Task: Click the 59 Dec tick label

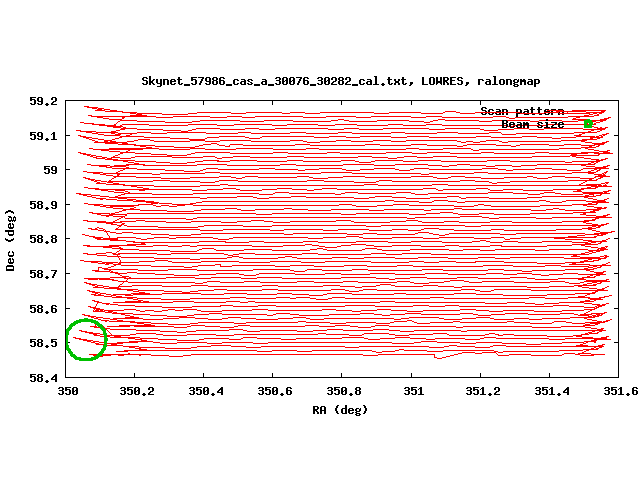Action: point(51,170)
